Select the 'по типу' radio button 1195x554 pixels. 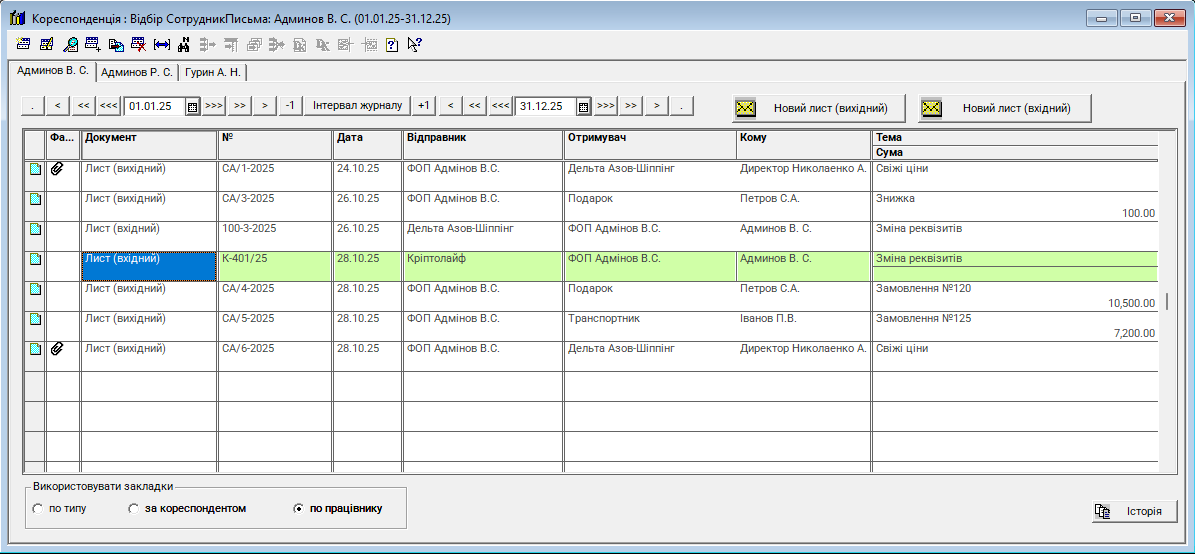(38, 509)
